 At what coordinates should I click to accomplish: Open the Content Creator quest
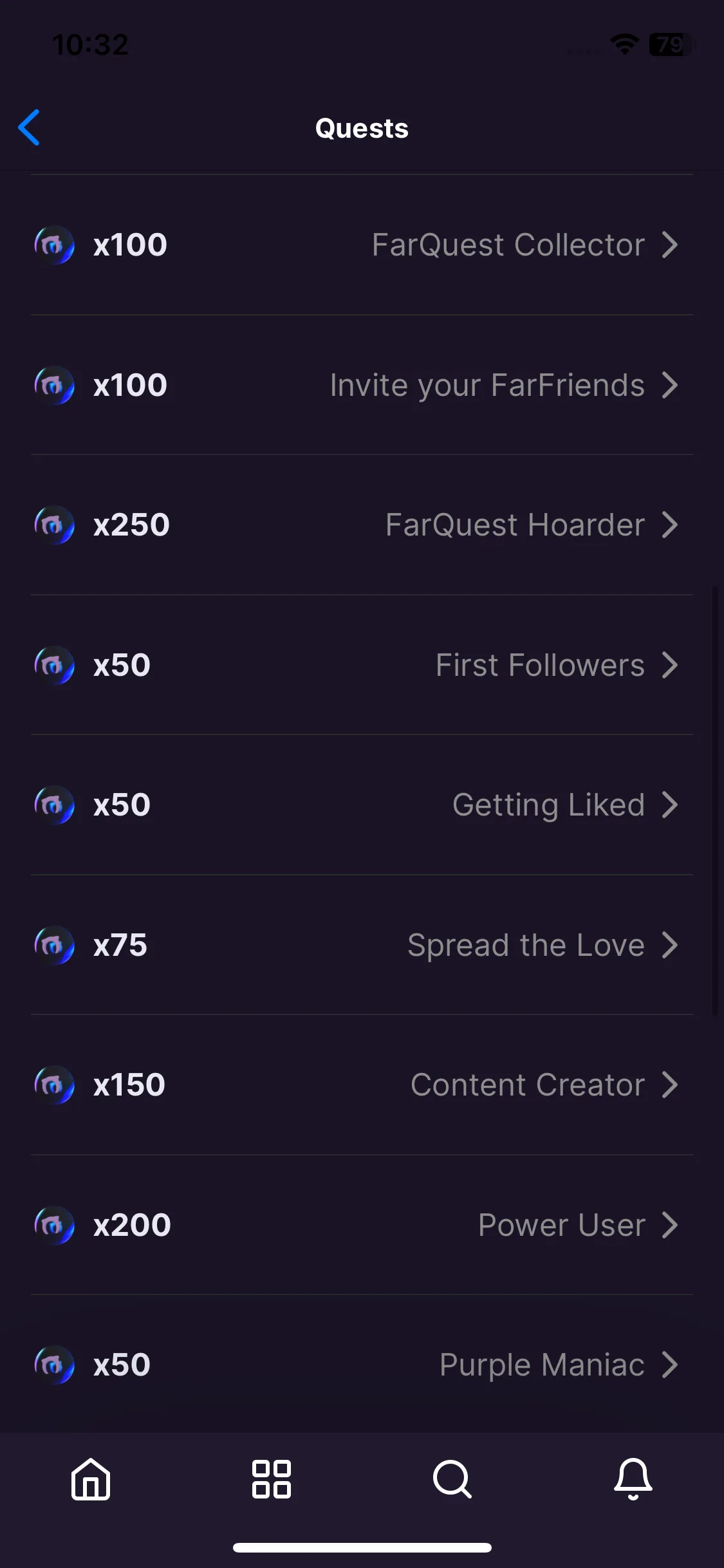click(362, 1085)
